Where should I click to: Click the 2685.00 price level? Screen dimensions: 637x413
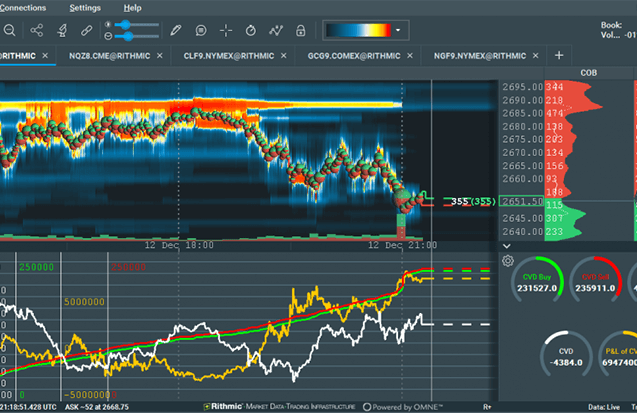(522, 113)
